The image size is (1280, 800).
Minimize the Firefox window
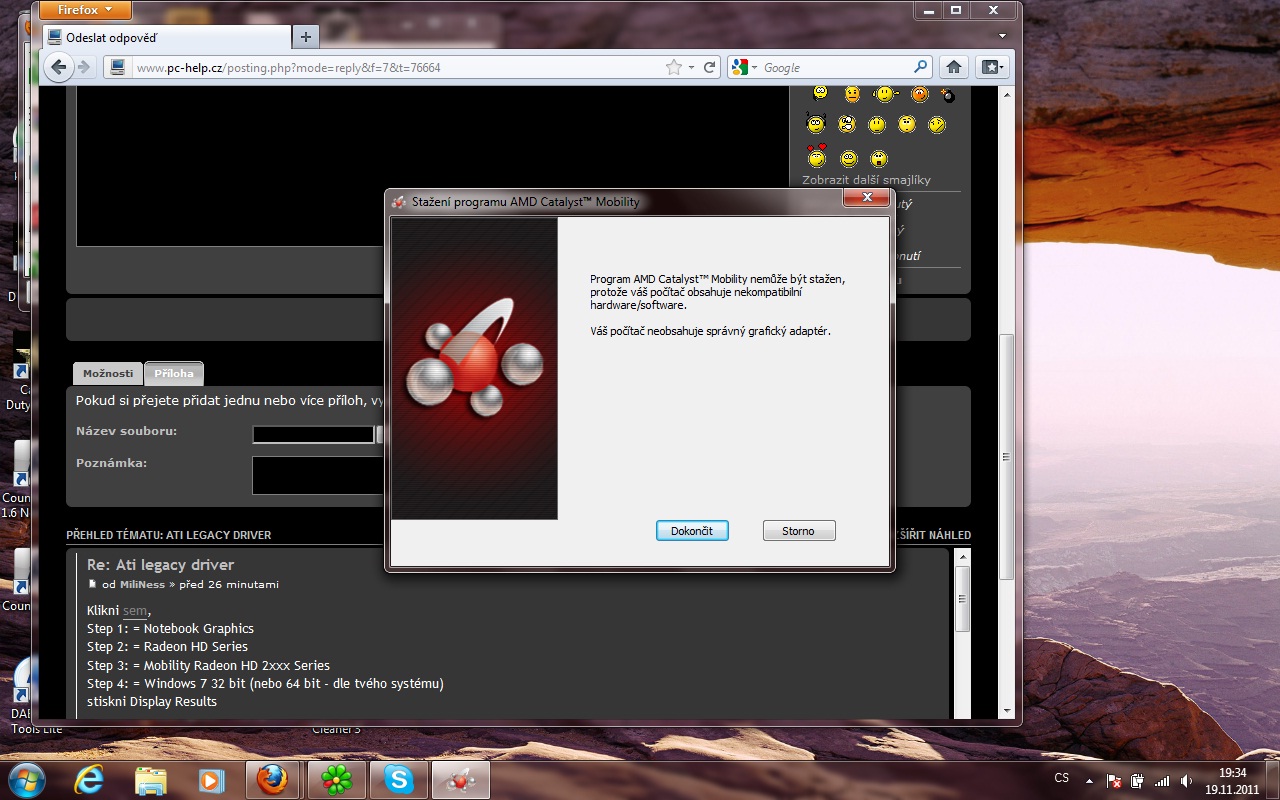tap(928, 10)
